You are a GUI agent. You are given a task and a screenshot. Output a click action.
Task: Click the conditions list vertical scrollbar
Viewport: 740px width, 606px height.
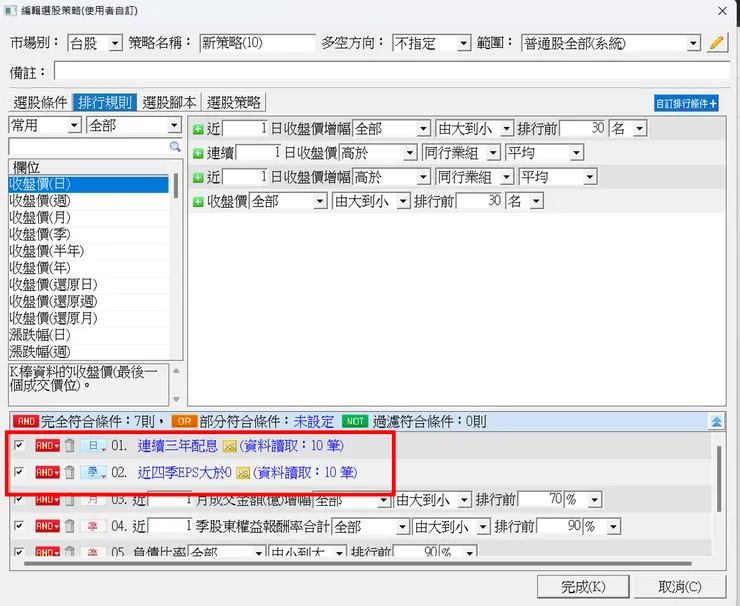click(x=719, y=479)
